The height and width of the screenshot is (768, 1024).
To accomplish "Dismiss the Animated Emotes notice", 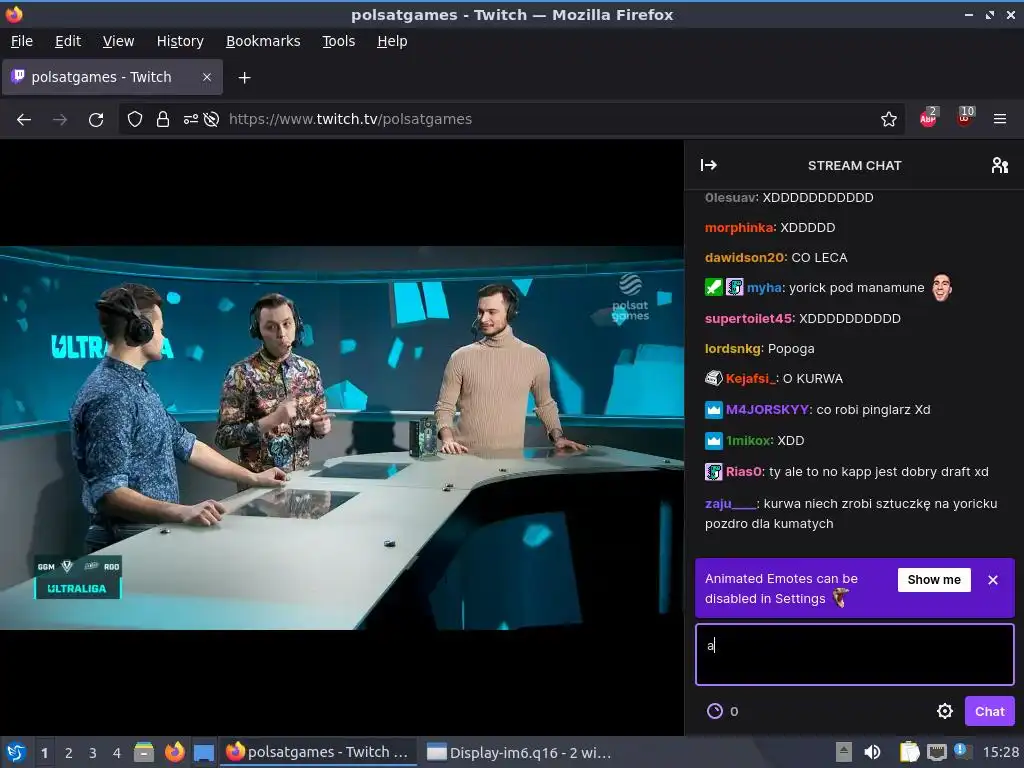I will click(993, 580).
